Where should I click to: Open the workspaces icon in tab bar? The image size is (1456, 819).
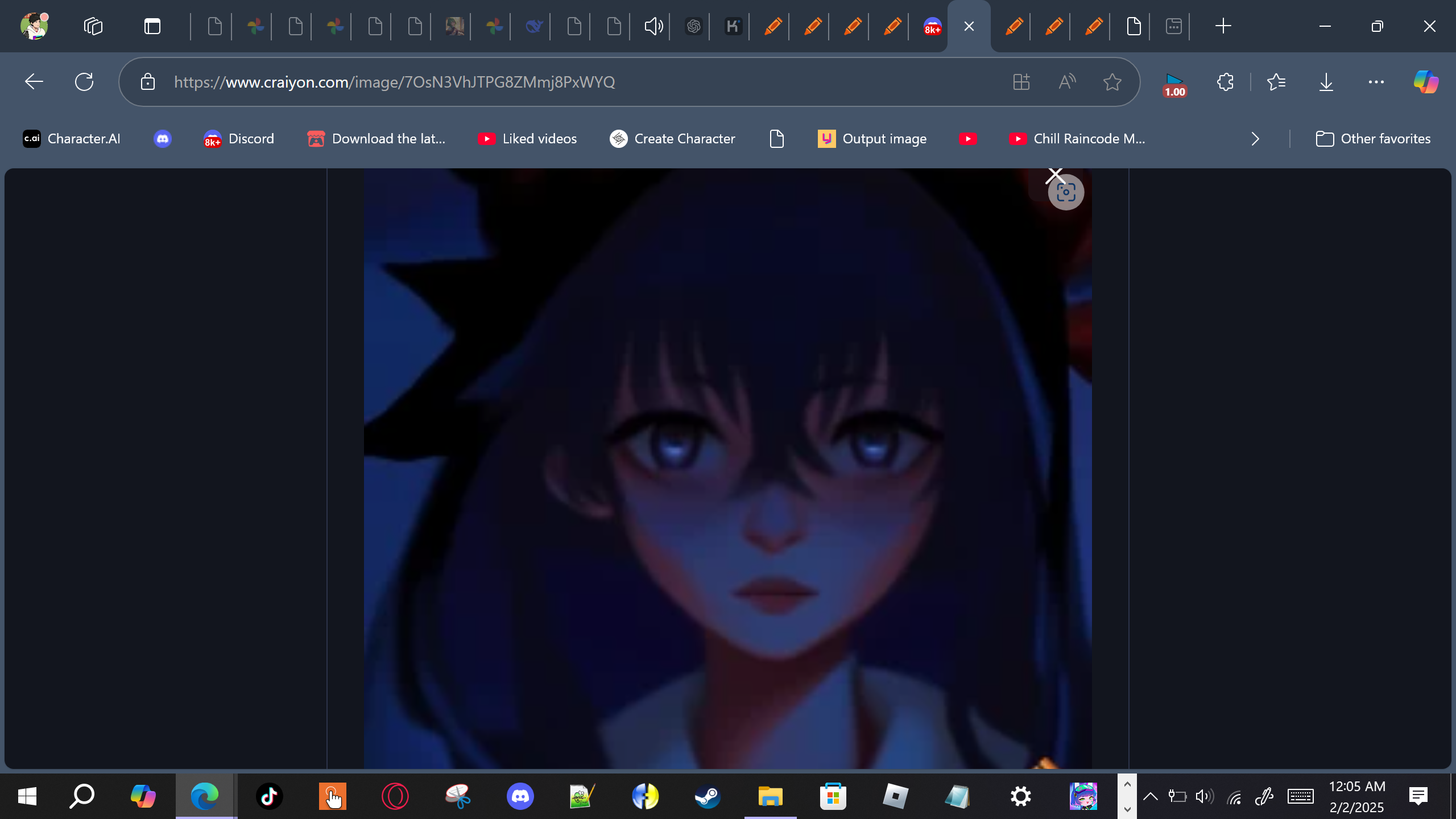(x=93, y=26)
